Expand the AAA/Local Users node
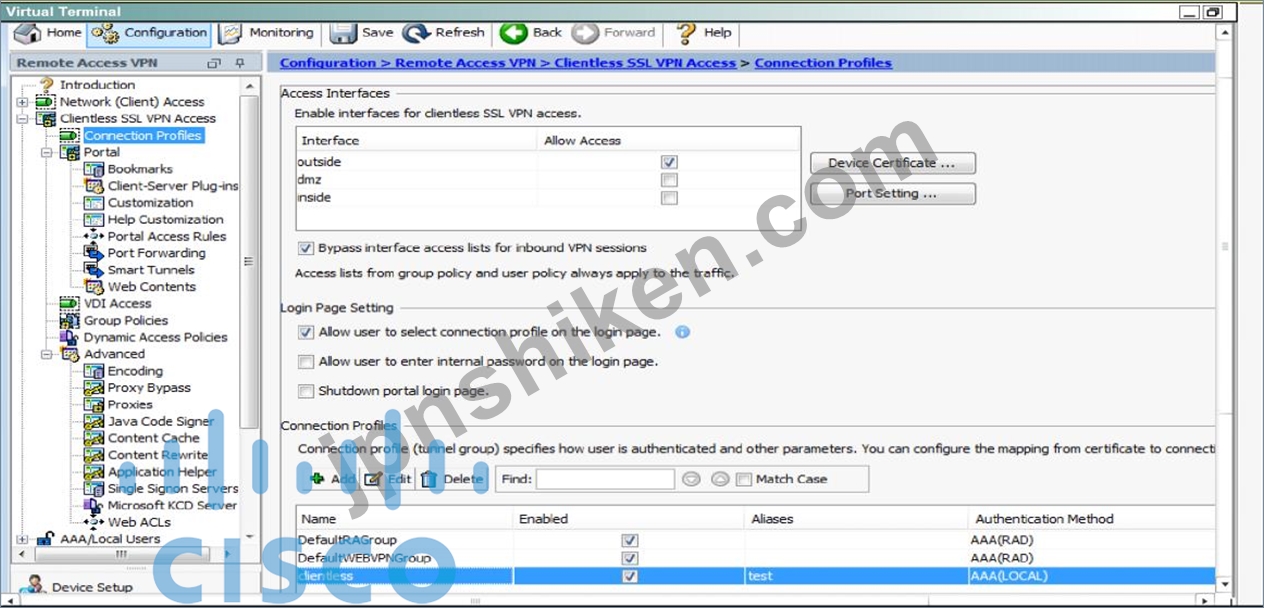1264x608 pixels. pos(22,539)
